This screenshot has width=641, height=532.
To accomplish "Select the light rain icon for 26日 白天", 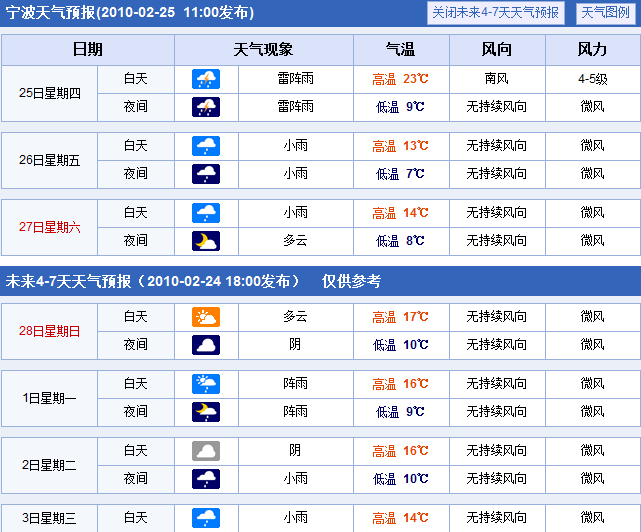I will [206, 146].
